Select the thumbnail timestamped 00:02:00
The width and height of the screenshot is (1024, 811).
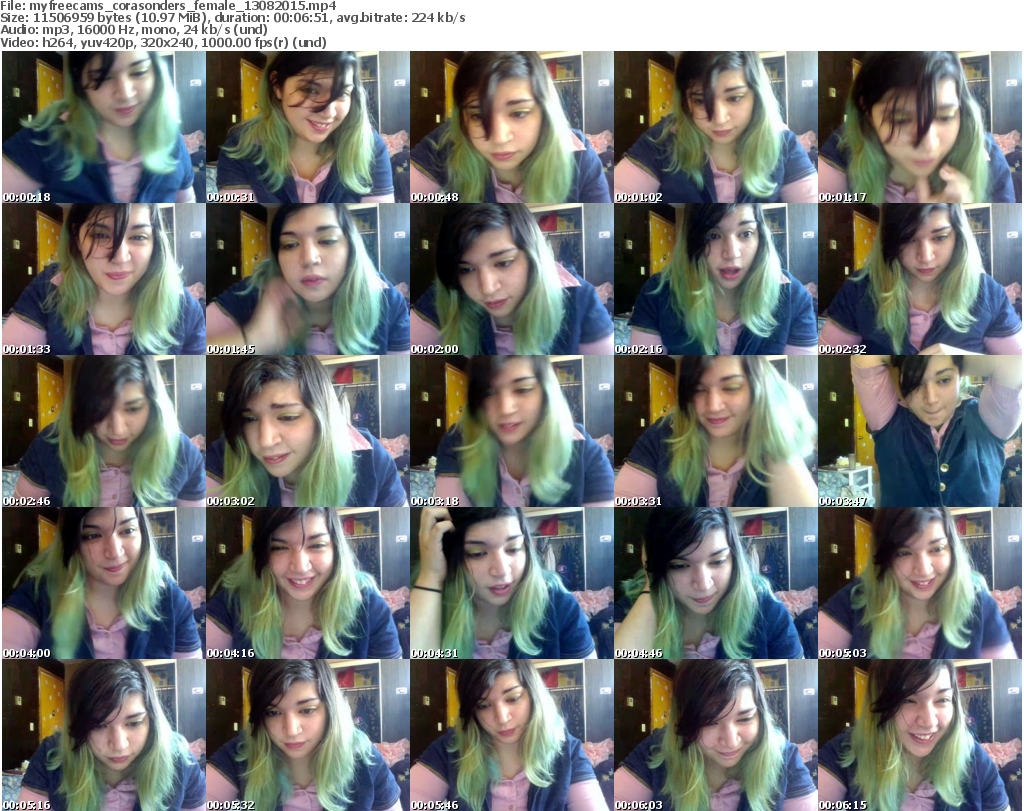pyautogui.click(x=511, y=279)
